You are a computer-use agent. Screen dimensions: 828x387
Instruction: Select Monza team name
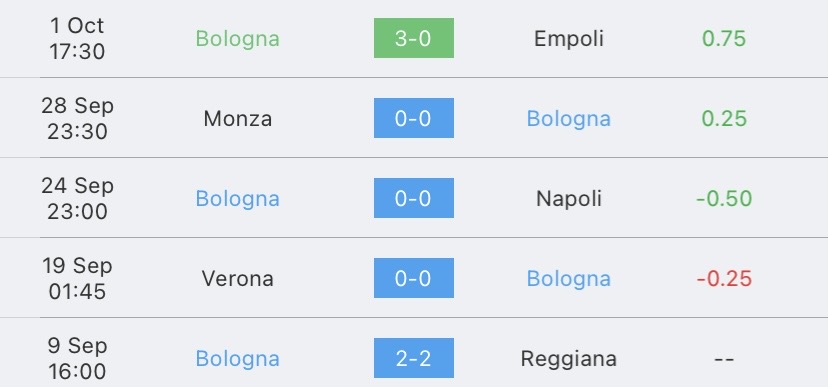click(238, 118)
